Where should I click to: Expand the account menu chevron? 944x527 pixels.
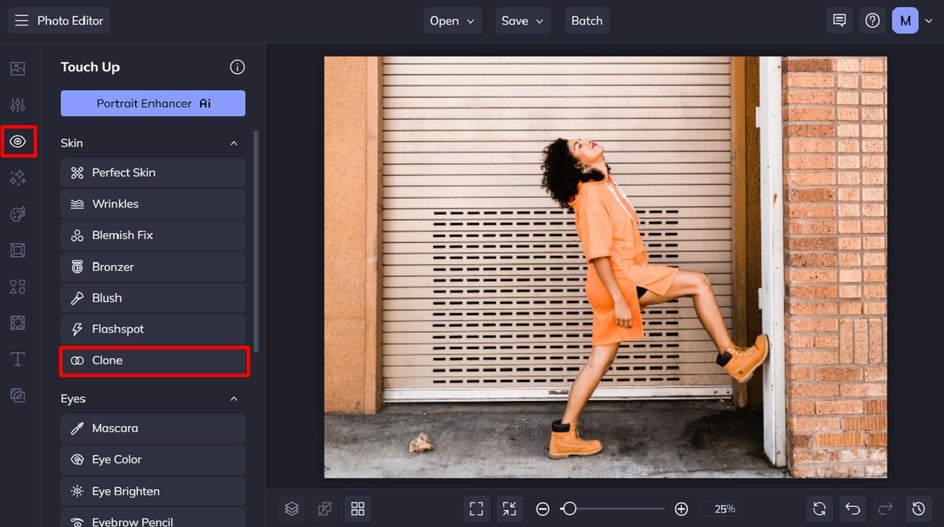[x=929, y=21]
